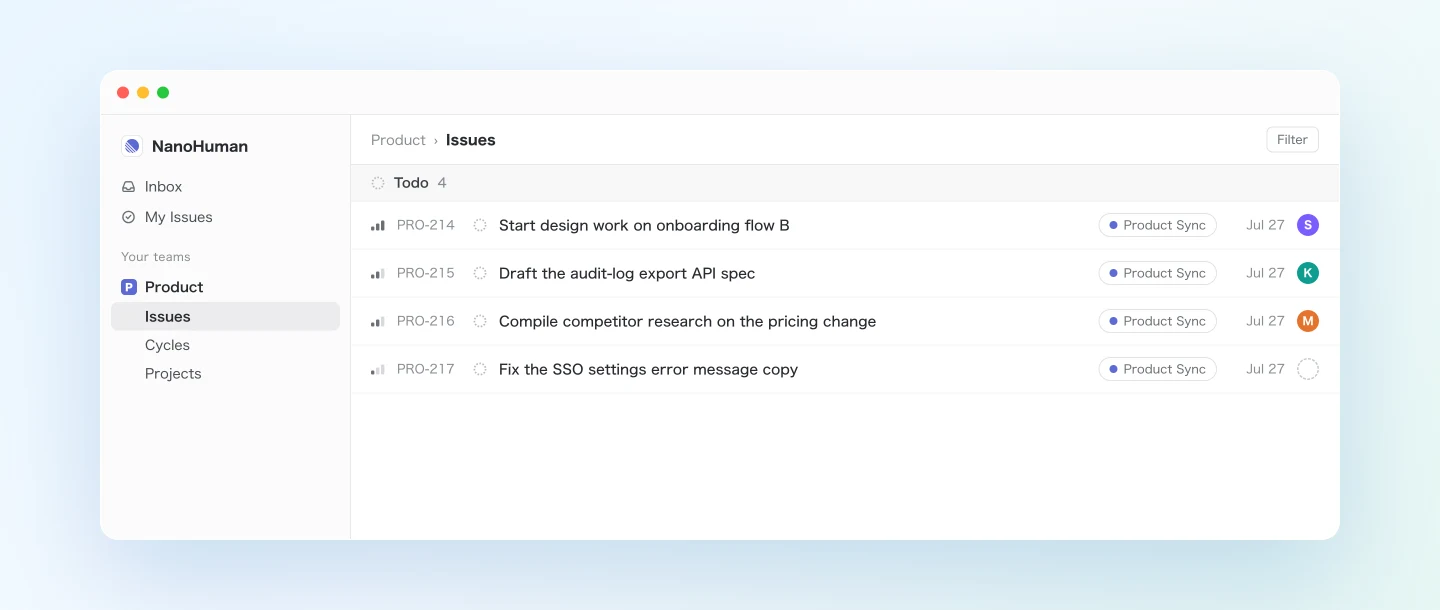Viewport: 1440px width, 610px height.
Task: Open issue Start design work on onboarding flow B
Action: point(644,225)
